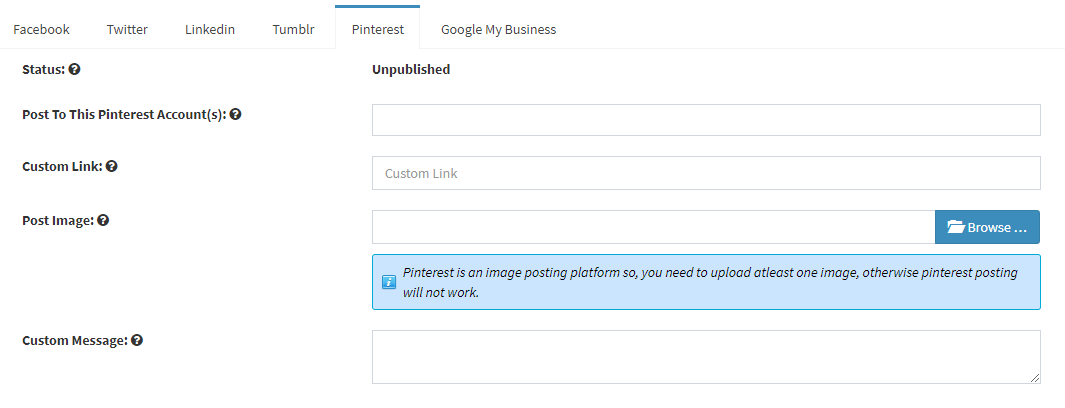This screenshot has width=1065, height=408.
Task: Open the Pinterest account(s) selection field
Action: [706, 120]
